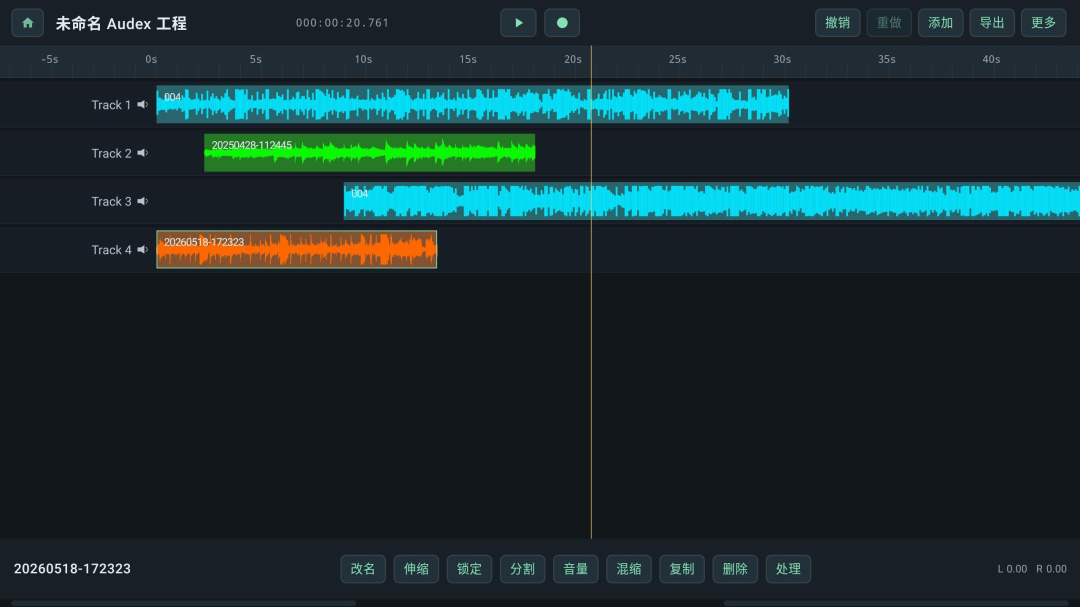Select the cyan 004 clip on Track 3
1080x607 pixels.
[x=712, y=201]
